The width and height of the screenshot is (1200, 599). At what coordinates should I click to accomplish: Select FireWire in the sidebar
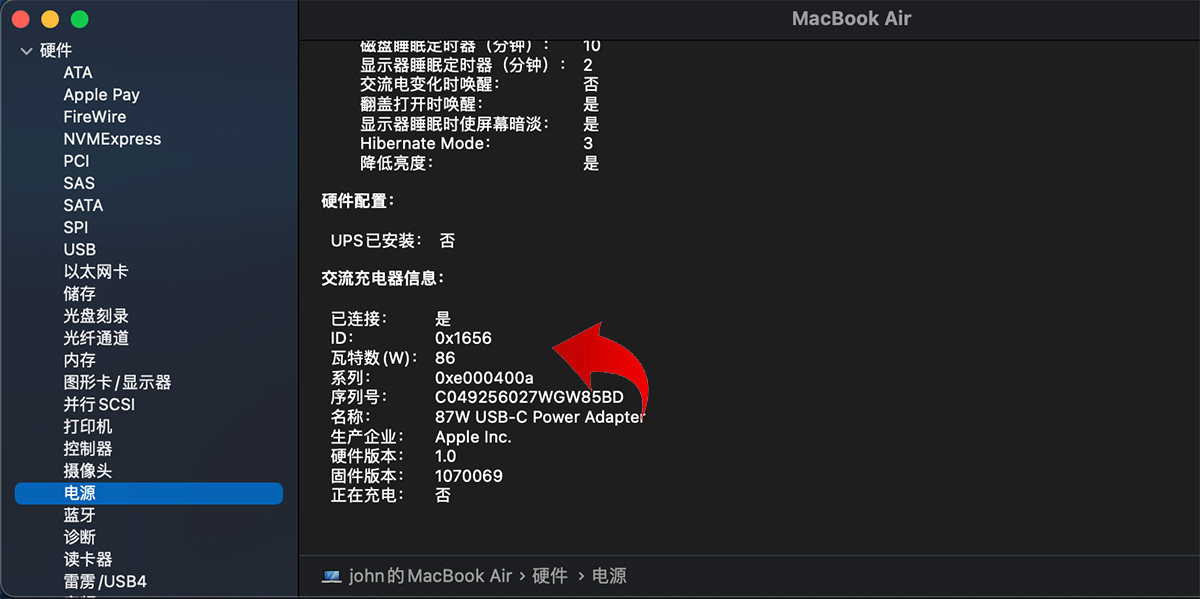click(x=94, y=117)
